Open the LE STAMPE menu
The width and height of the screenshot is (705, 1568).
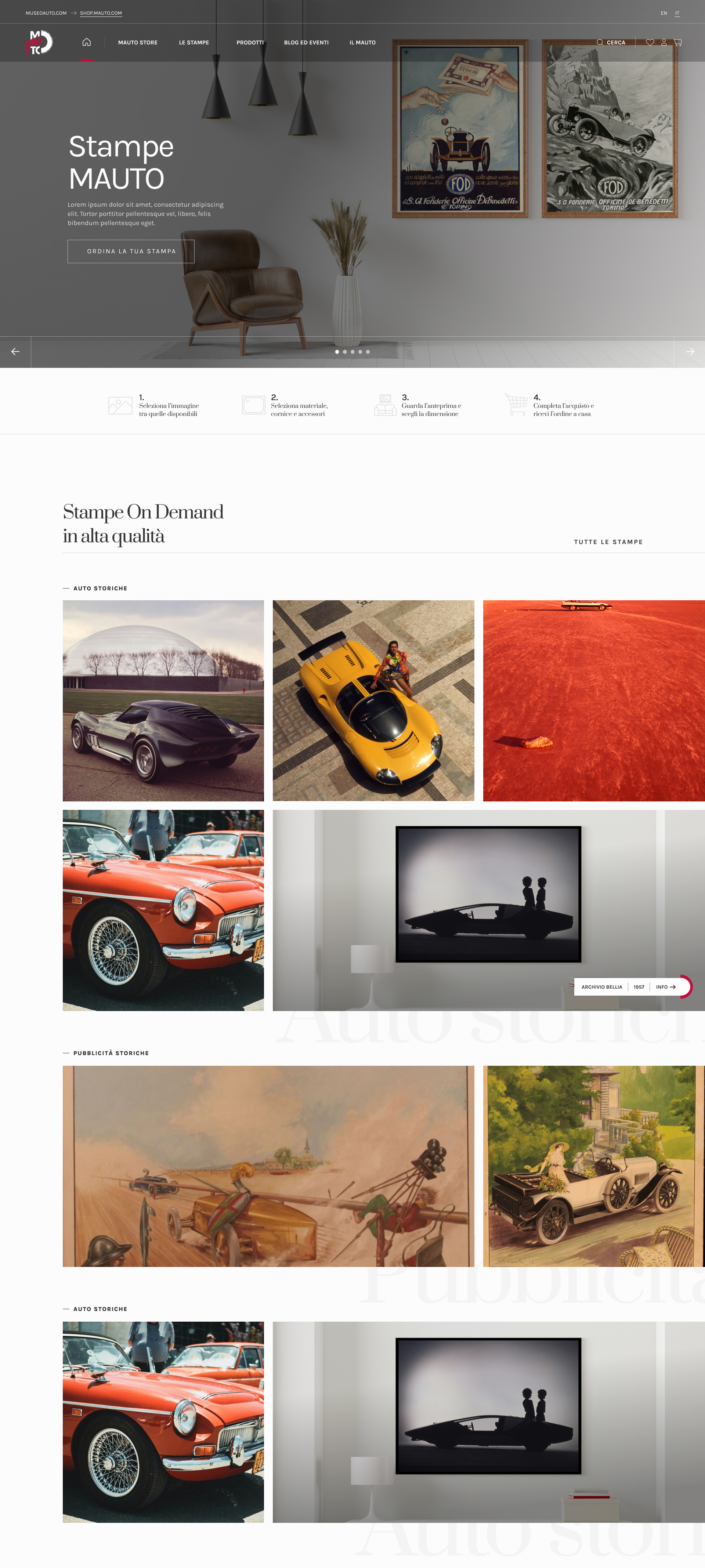194,43
